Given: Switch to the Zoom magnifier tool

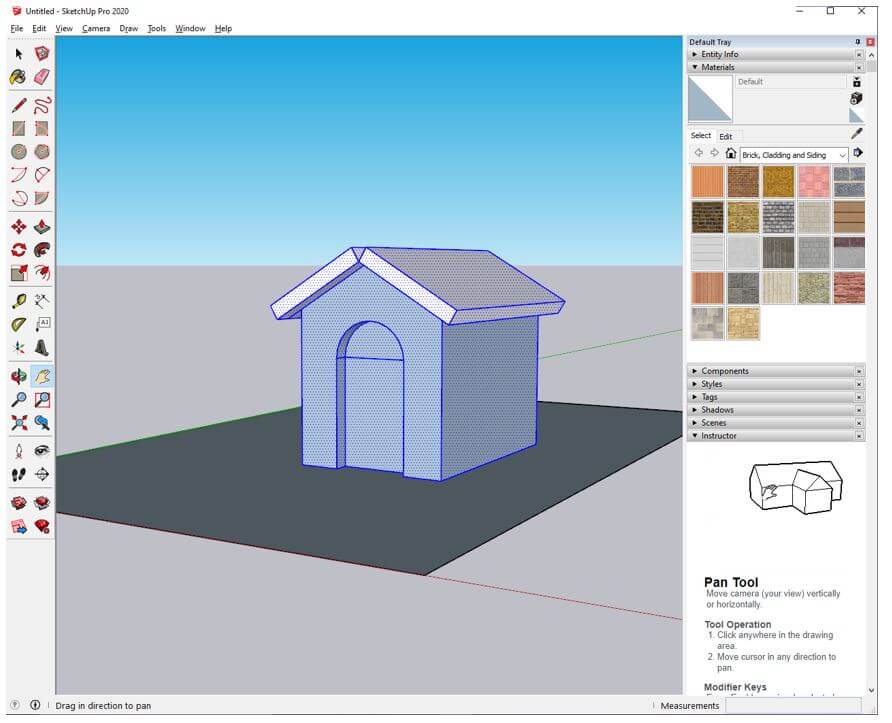Looking at the screenshot, I should point(19,400).
